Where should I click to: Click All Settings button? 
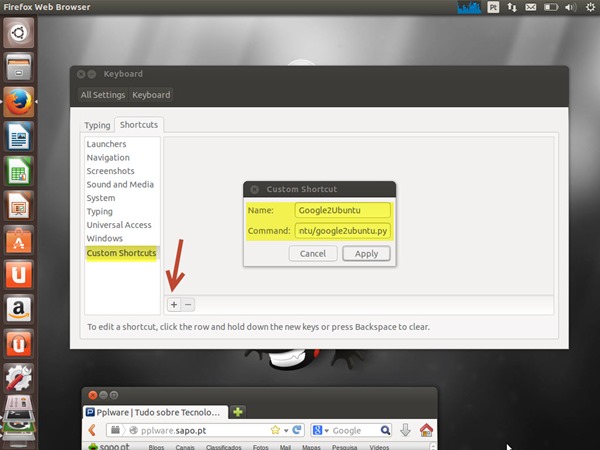pos(103,95)
